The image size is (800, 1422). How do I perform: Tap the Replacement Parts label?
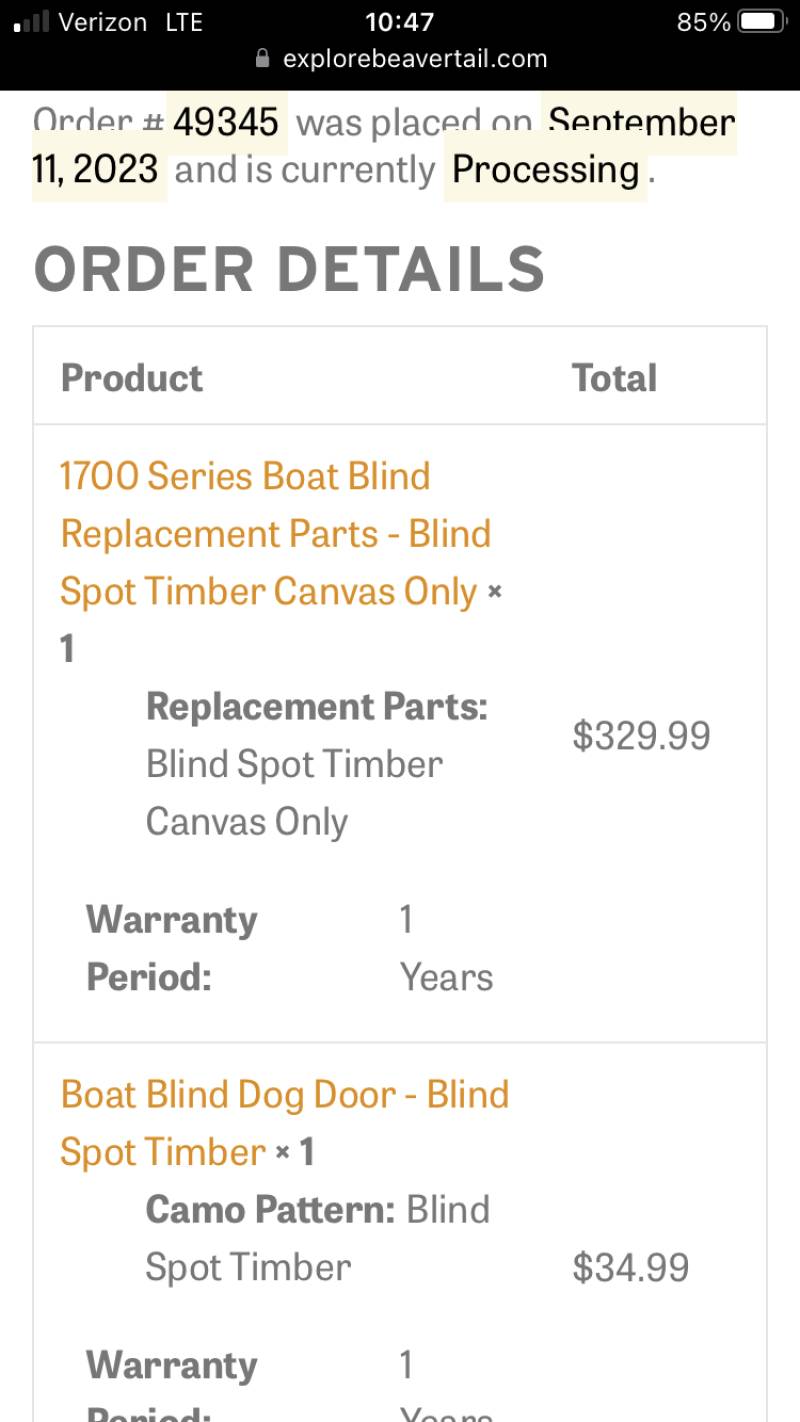pyautogui.click(x=317, y=707)
